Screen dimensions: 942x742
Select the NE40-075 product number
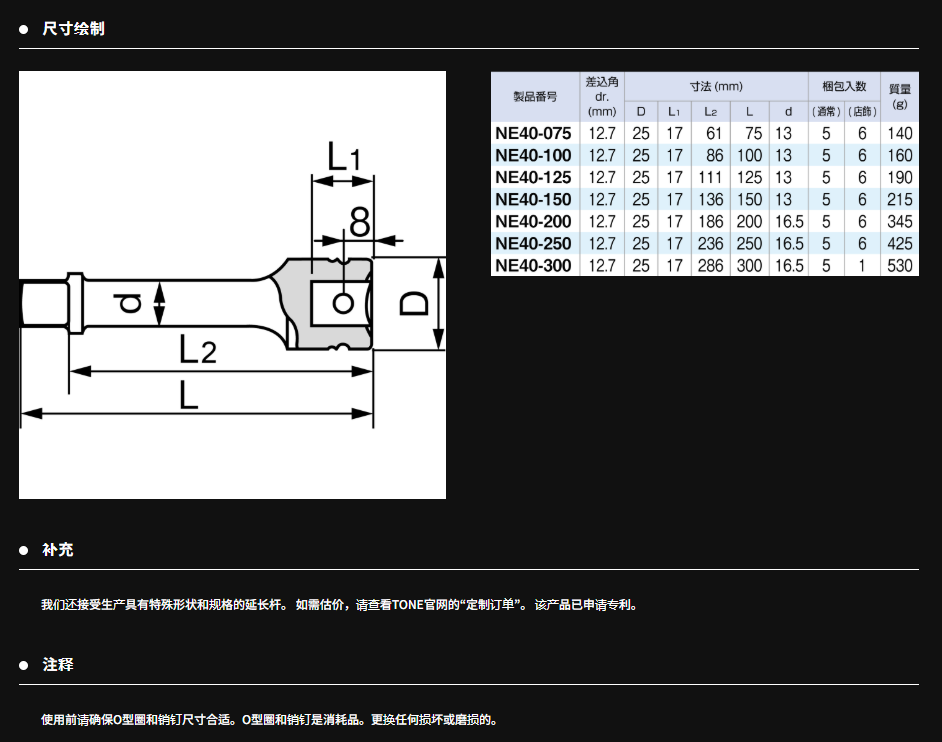[x=533, y=133]
